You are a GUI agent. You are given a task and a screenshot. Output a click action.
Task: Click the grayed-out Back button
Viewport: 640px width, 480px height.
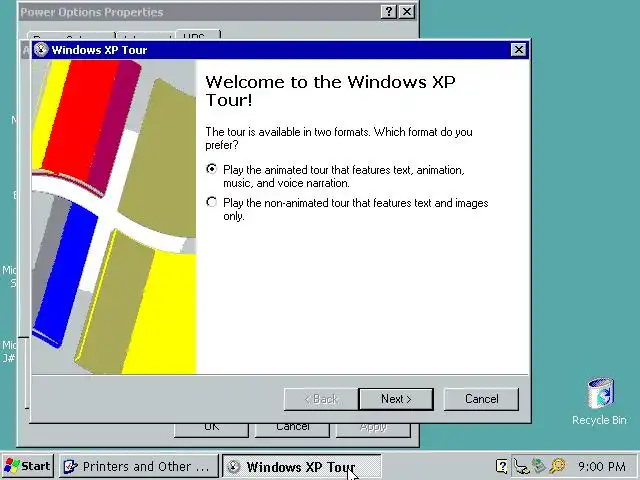321,399
